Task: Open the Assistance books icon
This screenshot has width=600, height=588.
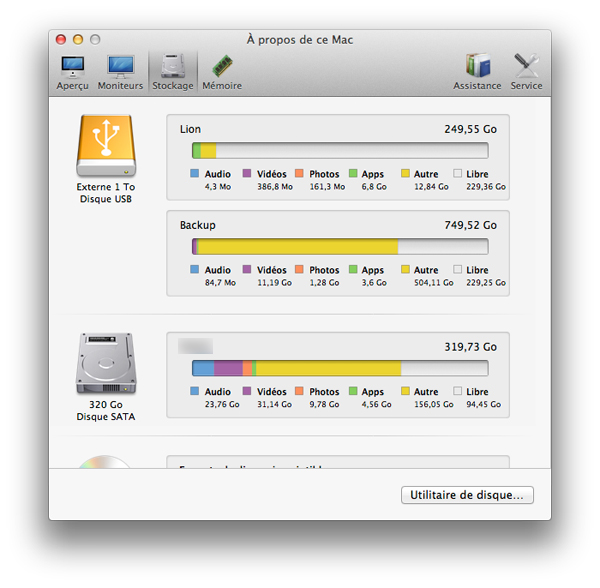Action: click(x=478, y=65)
